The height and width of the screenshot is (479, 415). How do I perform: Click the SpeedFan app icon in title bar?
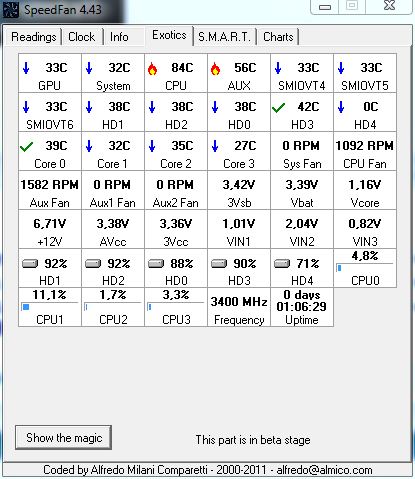coord(10,9)
